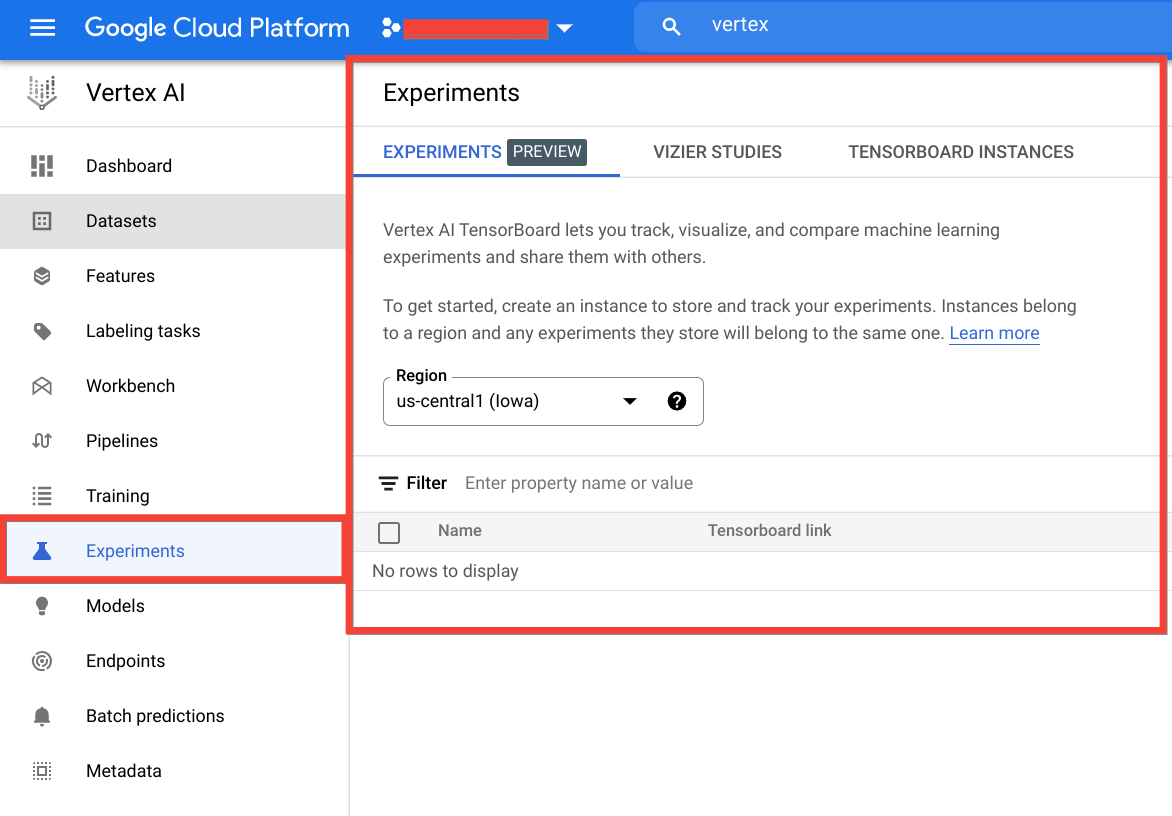Image resolution: width=1172 pixels, height=816 pixels.
Task: Click the Features layers icon
Action: pos(42,276)
